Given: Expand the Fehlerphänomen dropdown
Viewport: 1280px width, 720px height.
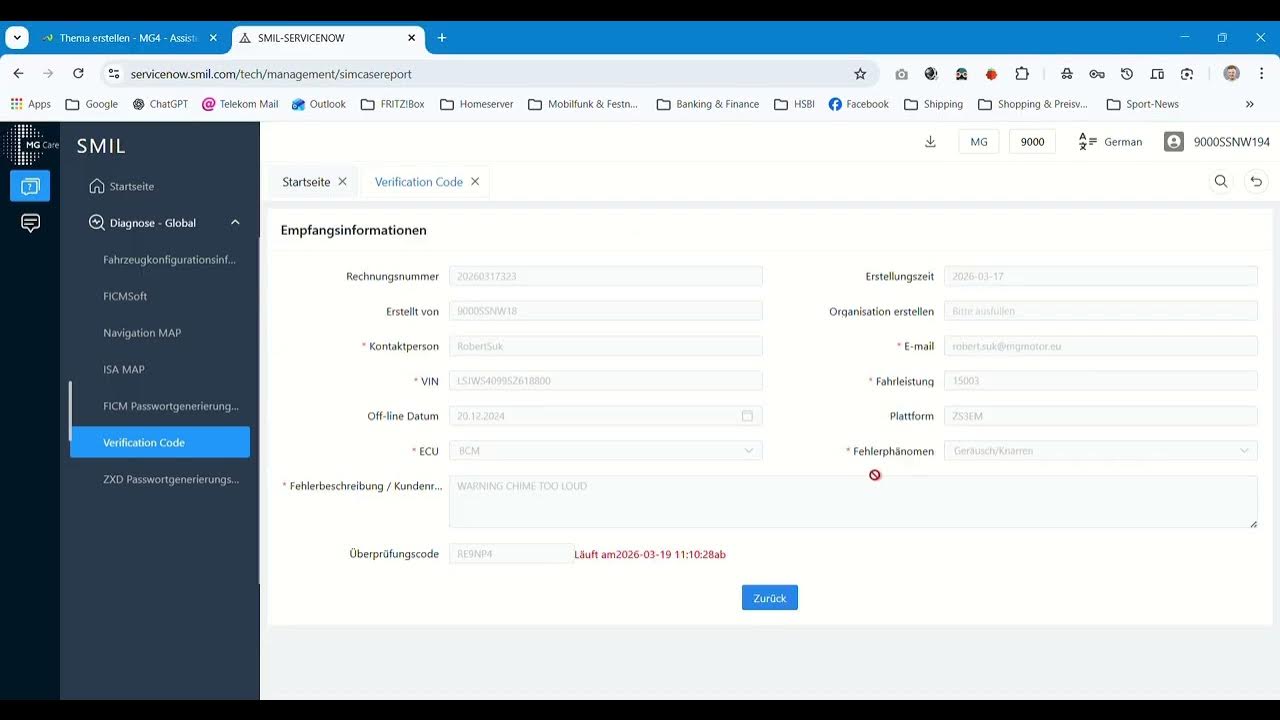Looking at the screenshot, I should pyautogui.click(x=1100, y=451).
